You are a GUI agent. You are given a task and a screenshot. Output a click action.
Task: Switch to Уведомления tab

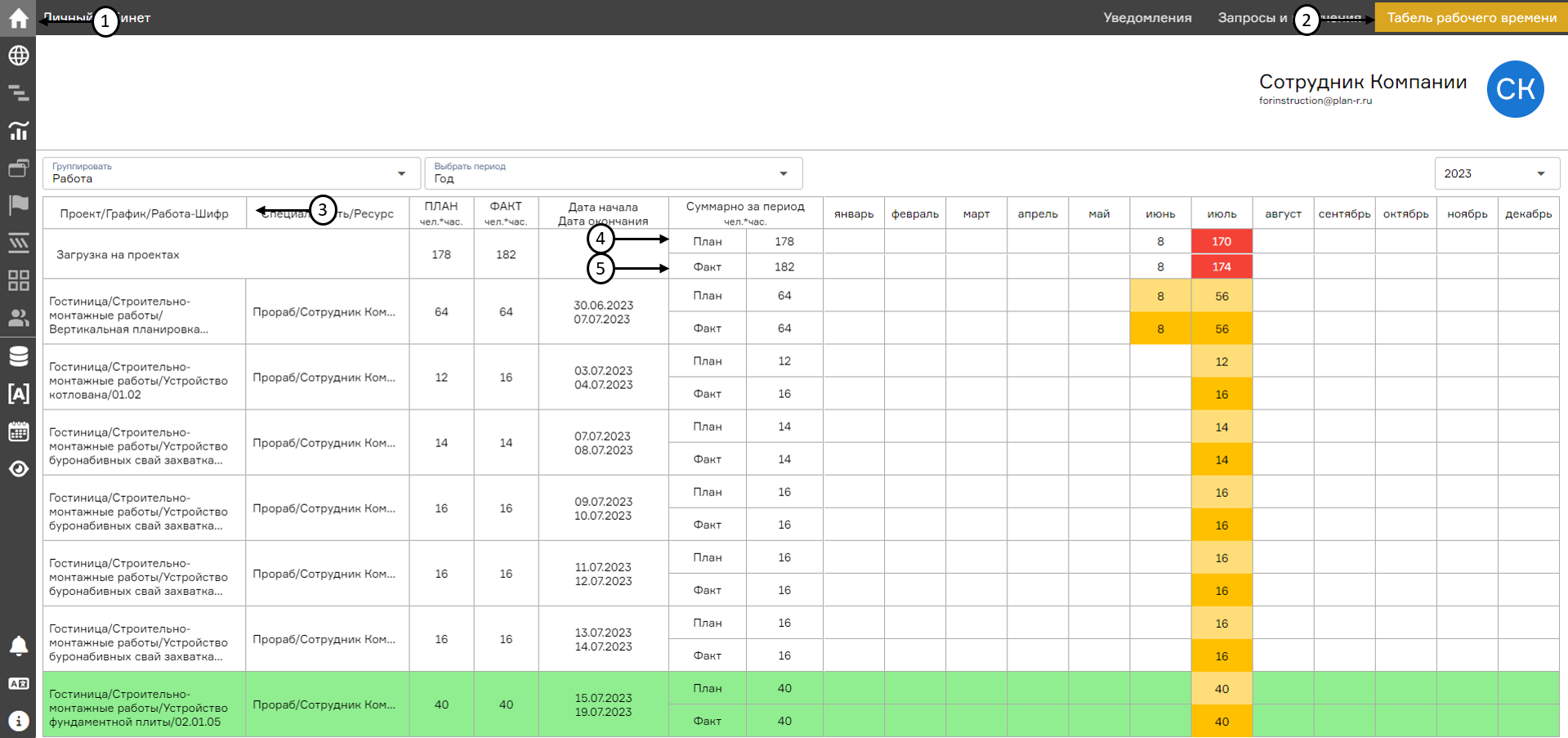(1147, 17)
